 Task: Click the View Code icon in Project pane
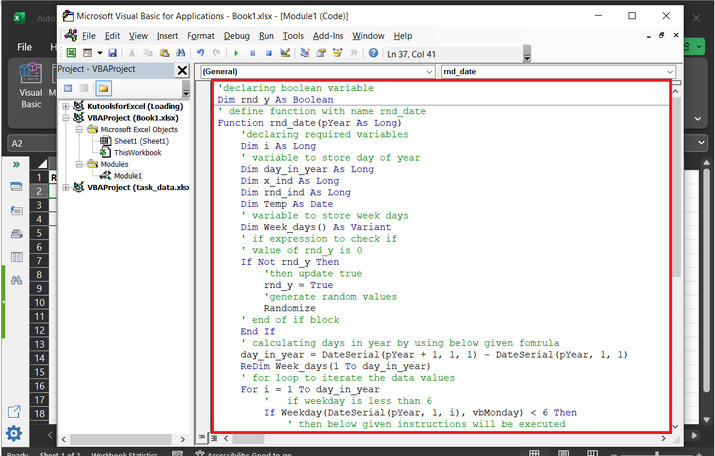(68, 88)
